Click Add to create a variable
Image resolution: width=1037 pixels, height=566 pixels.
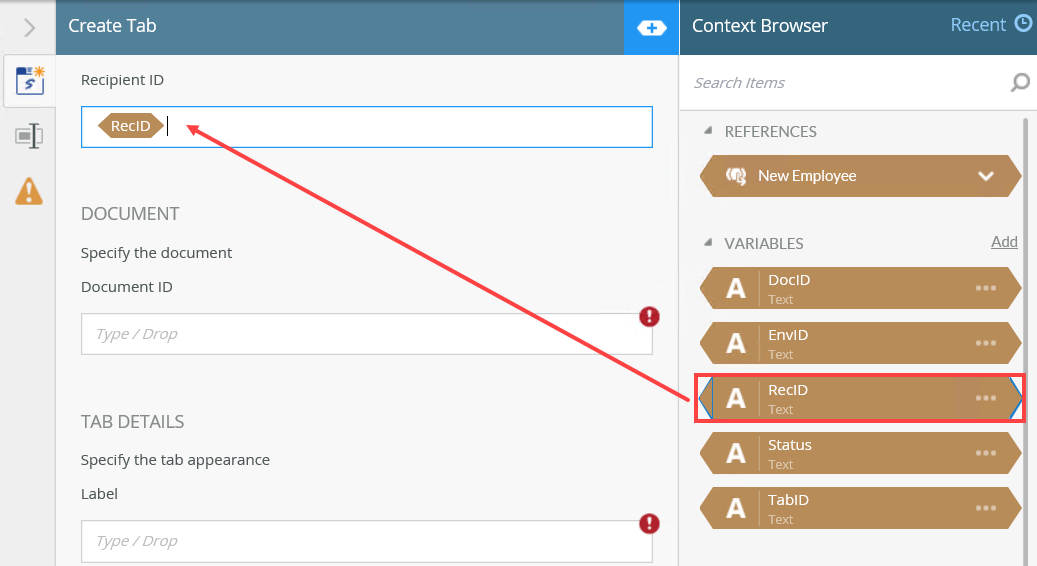click(1004, 242)
